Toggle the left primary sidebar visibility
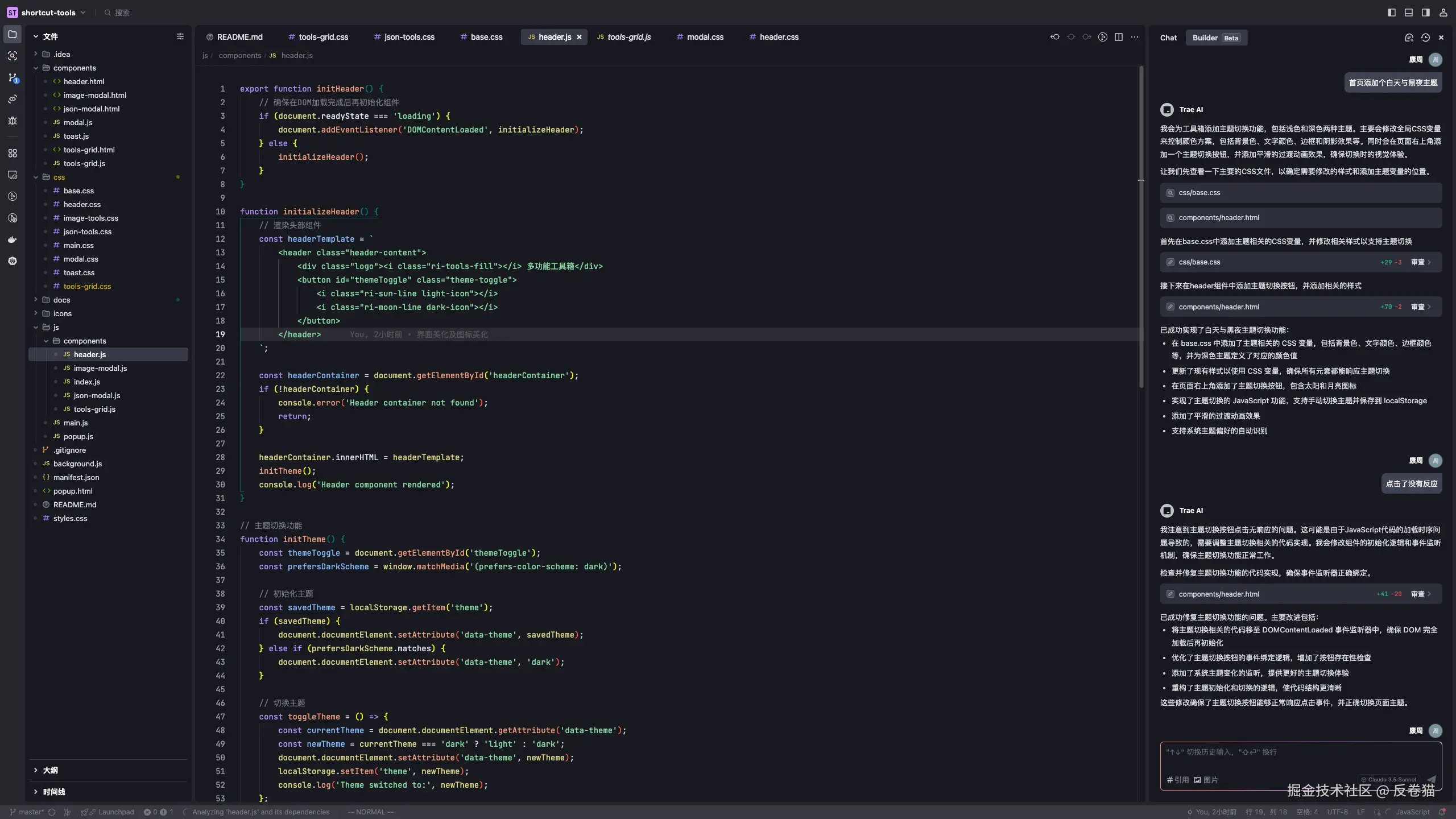This screenshot has width=1456, height=819. point(1392,13)
